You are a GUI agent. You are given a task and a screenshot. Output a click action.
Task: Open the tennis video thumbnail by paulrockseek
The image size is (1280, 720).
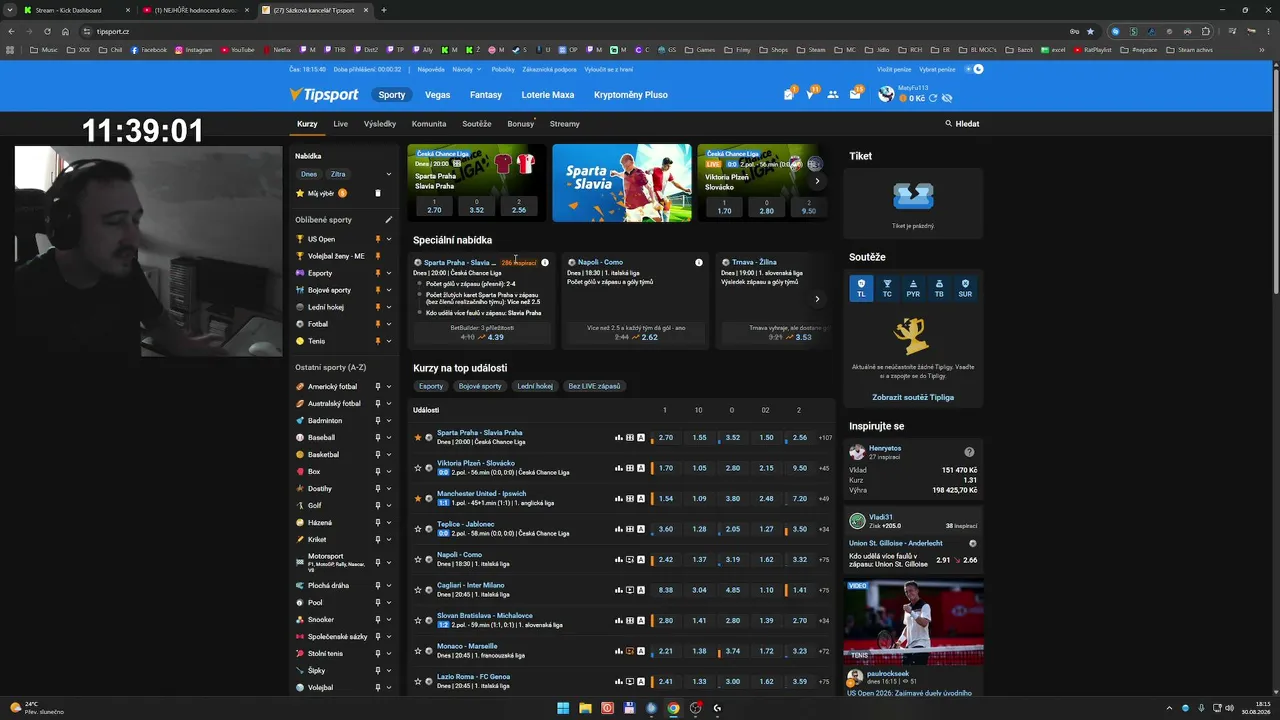[x=913, y=621]
